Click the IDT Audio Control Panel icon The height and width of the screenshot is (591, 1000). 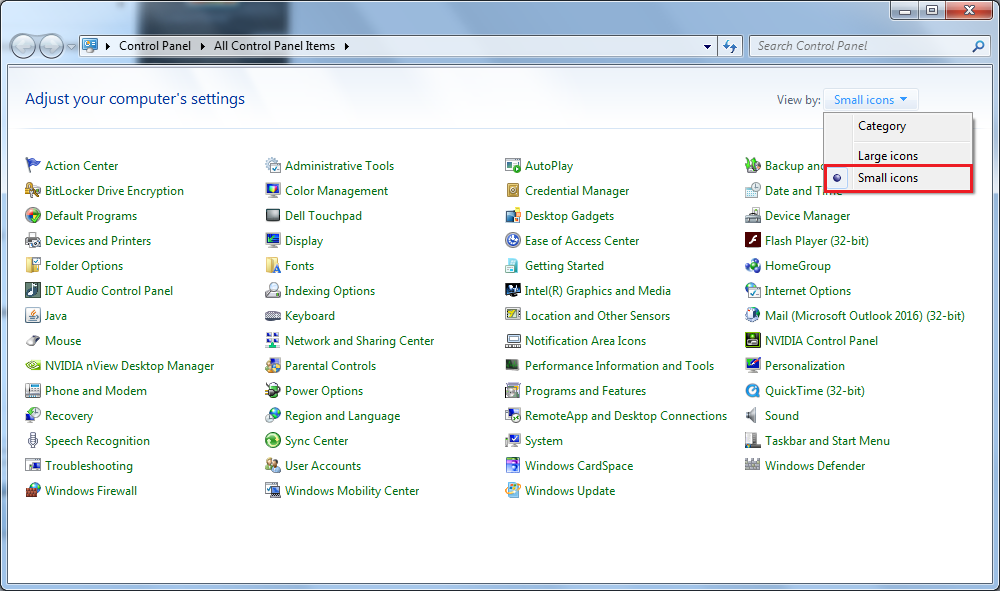click(33, 290)
